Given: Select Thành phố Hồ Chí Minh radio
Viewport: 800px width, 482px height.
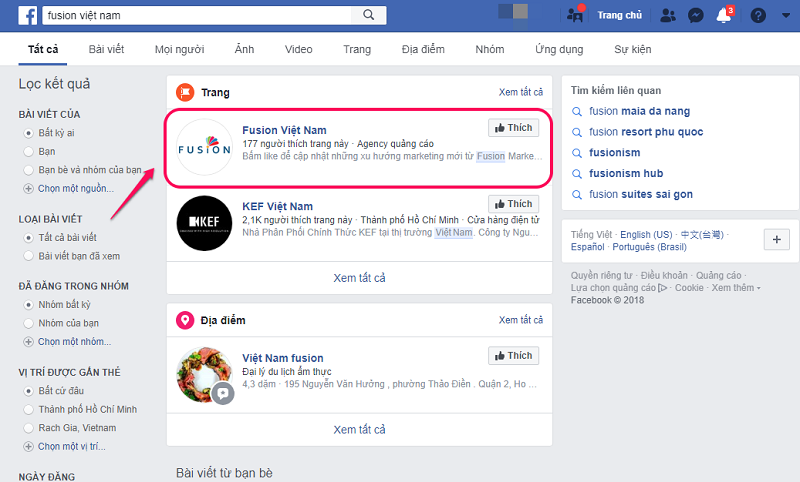Looking at the screenshot, I should tap(29, 410).
